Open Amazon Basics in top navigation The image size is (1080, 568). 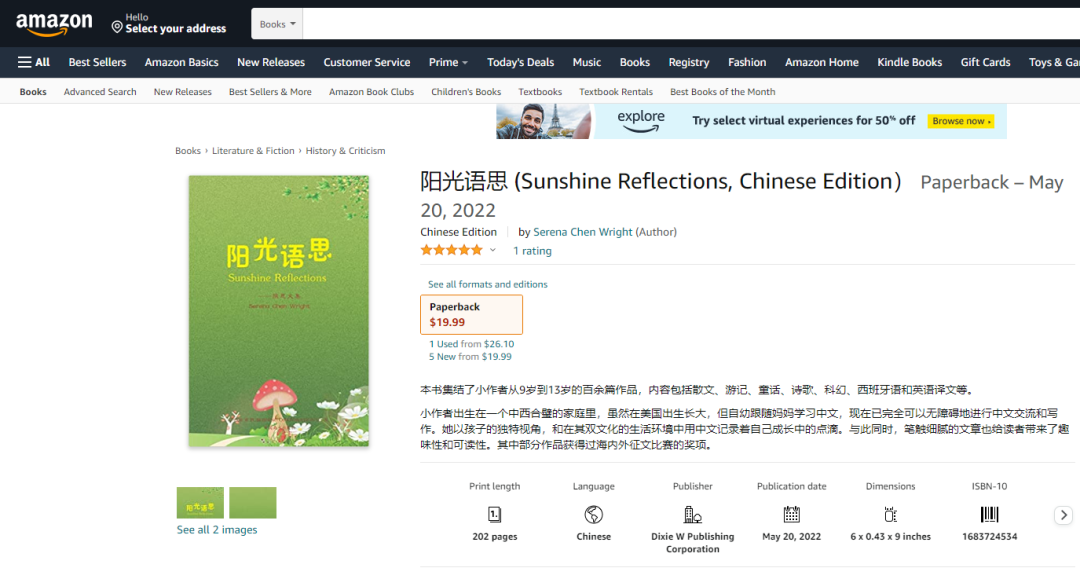pos(181,62)
